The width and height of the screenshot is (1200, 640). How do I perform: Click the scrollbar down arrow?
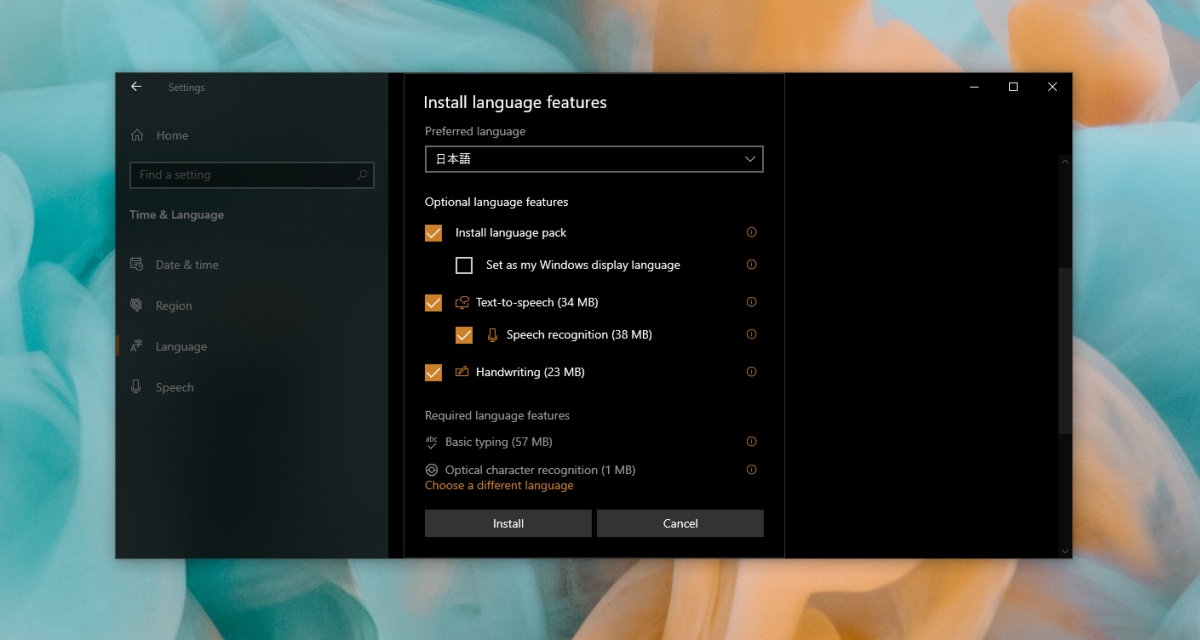click(x=1065, y=550)
